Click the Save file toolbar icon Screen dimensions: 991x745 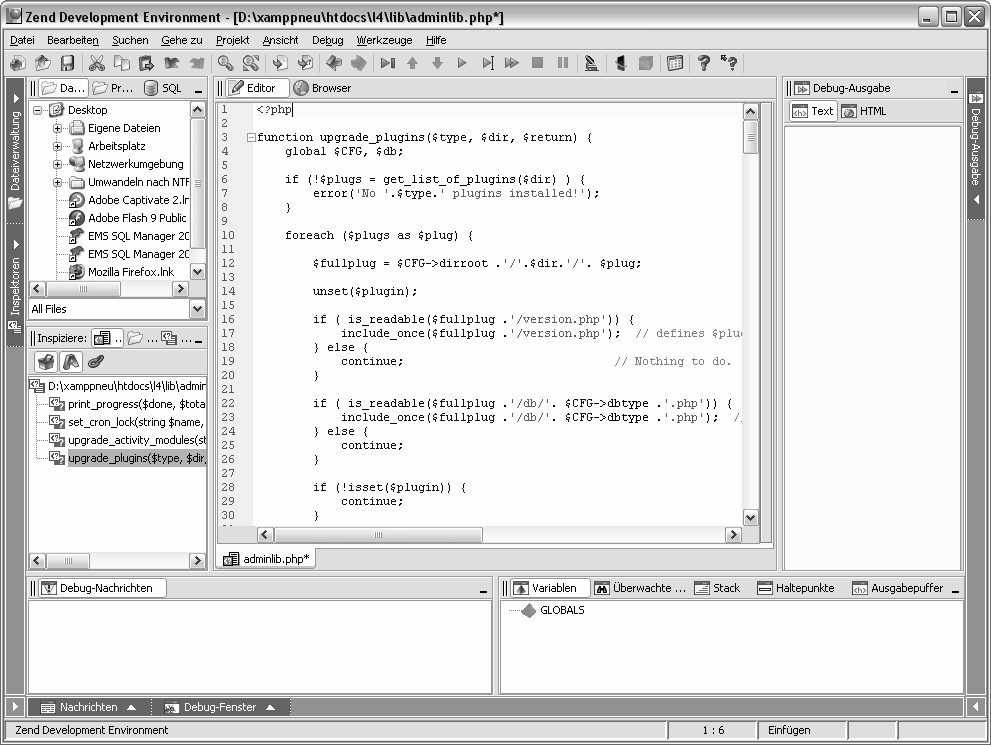pos(67,63)
